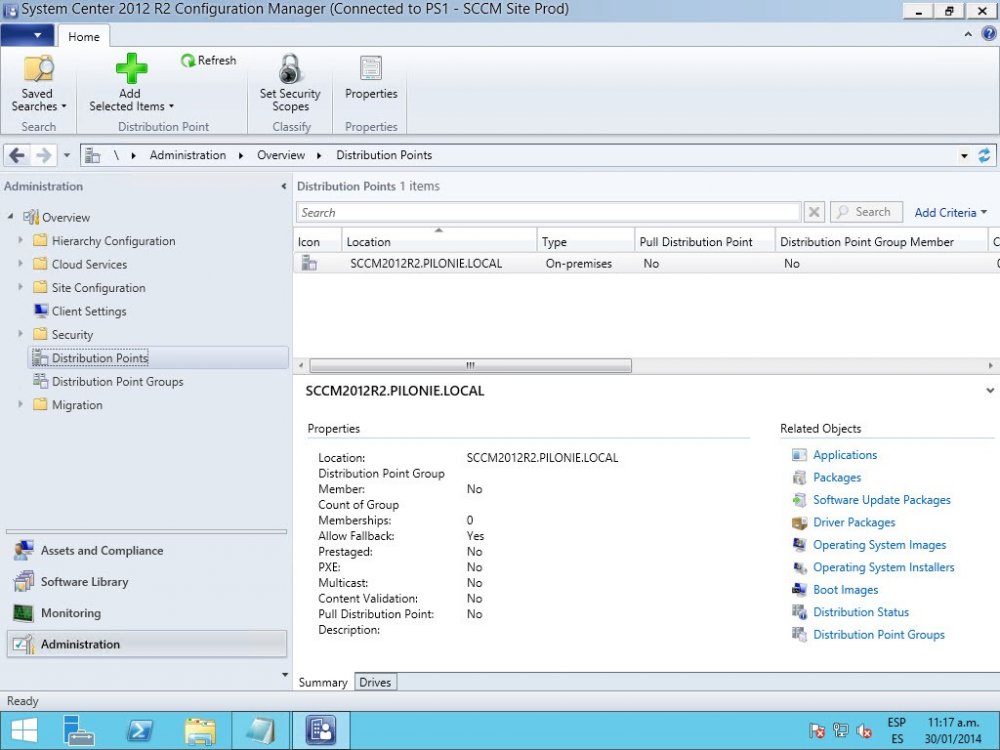Viewport: 1000px width, 750px height.
Task: Open Software Update Packages link
Action: (x=881, y=500)
